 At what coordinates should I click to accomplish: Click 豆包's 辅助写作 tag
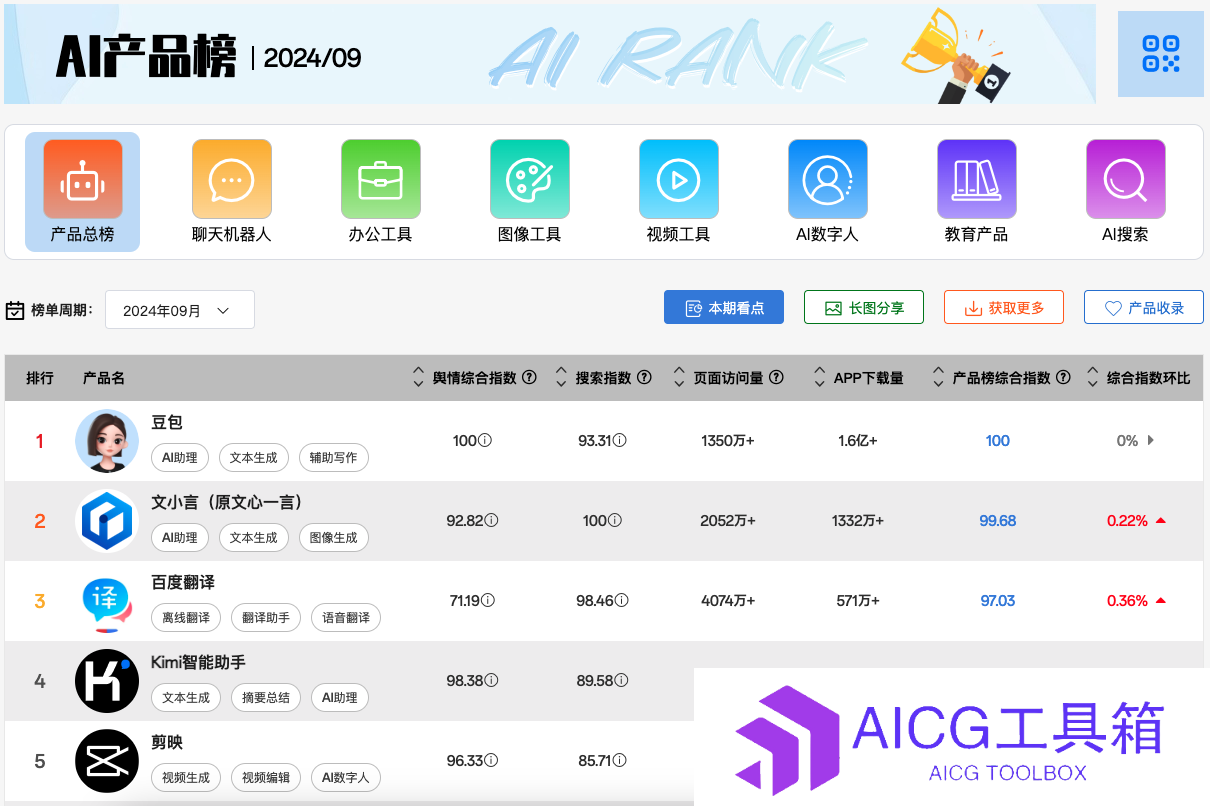point(334,458)
